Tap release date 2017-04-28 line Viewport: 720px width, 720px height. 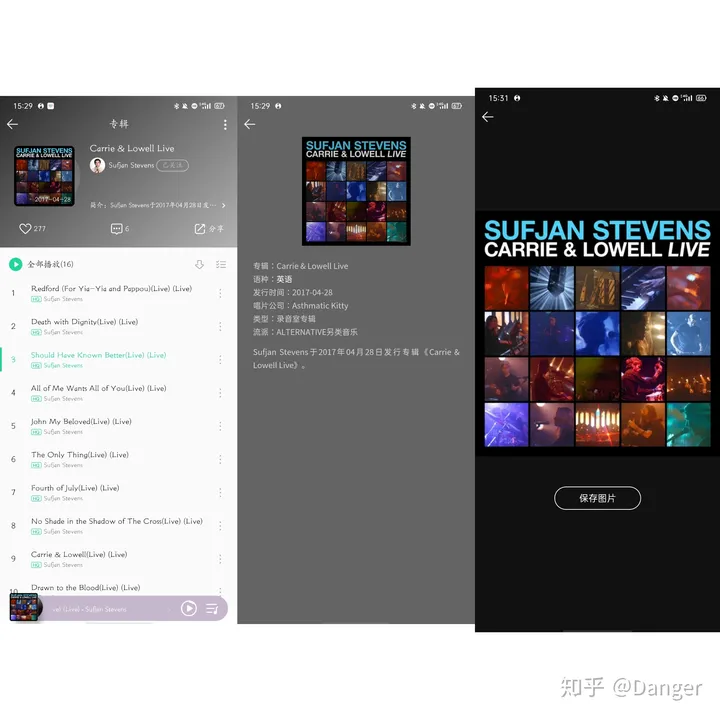(x=293, y=292)
